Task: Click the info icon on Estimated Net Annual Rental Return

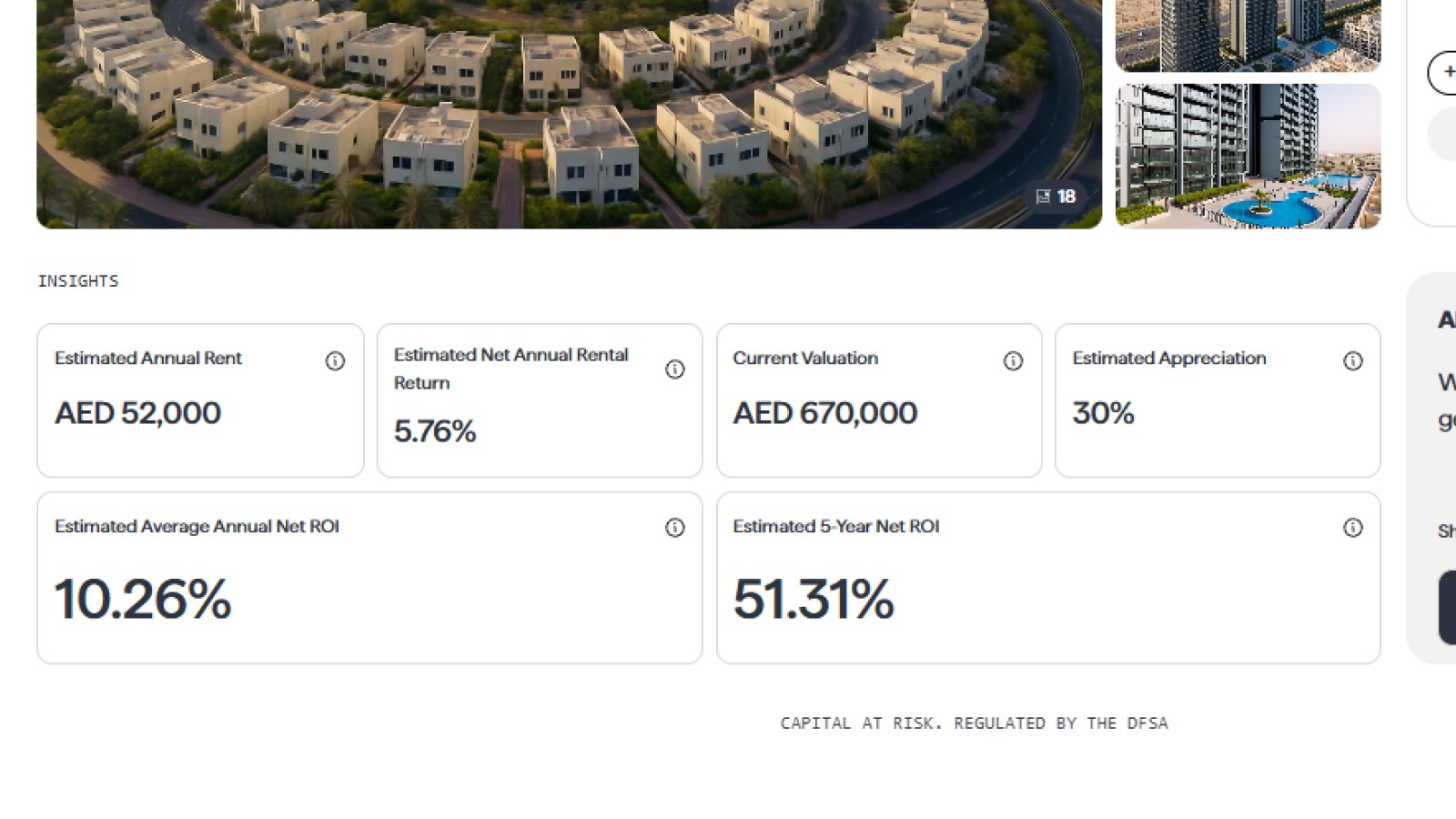Action: [x=675, y=369]
